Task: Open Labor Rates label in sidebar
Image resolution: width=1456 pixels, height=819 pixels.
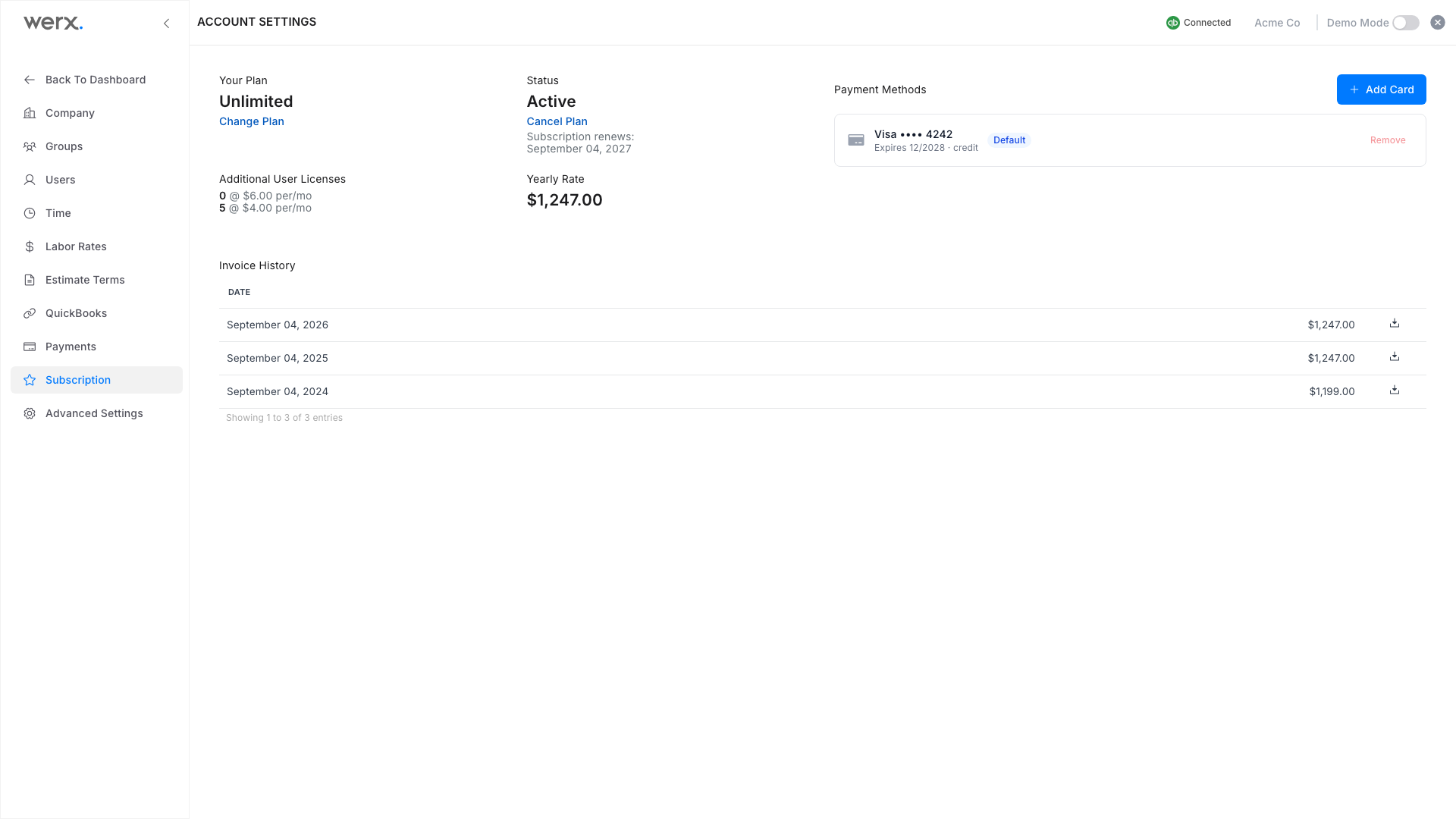Action: [76, 246]
